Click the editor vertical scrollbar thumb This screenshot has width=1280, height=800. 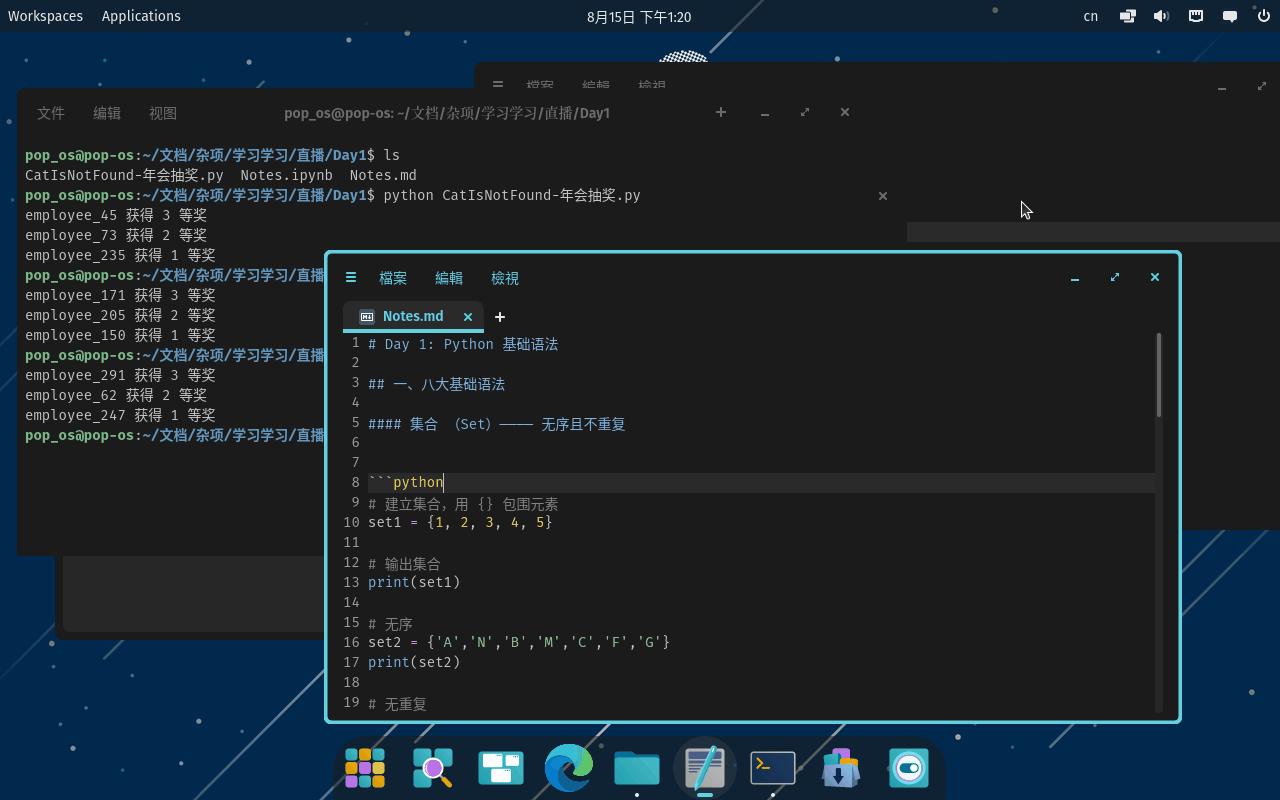1159,375
